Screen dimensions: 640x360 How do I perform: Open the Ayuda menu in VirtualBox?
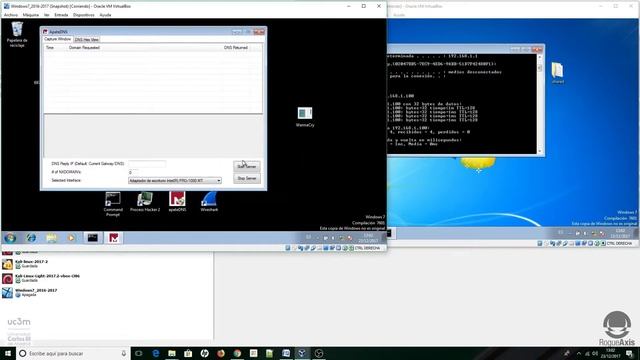[105, 15]
